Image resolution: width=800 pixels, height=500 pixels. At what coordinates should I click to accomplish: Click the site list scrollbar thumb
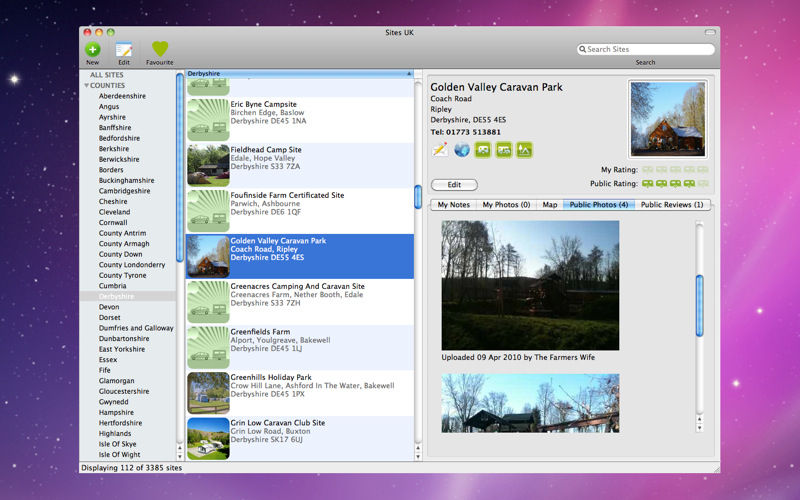tap(418, 197)
